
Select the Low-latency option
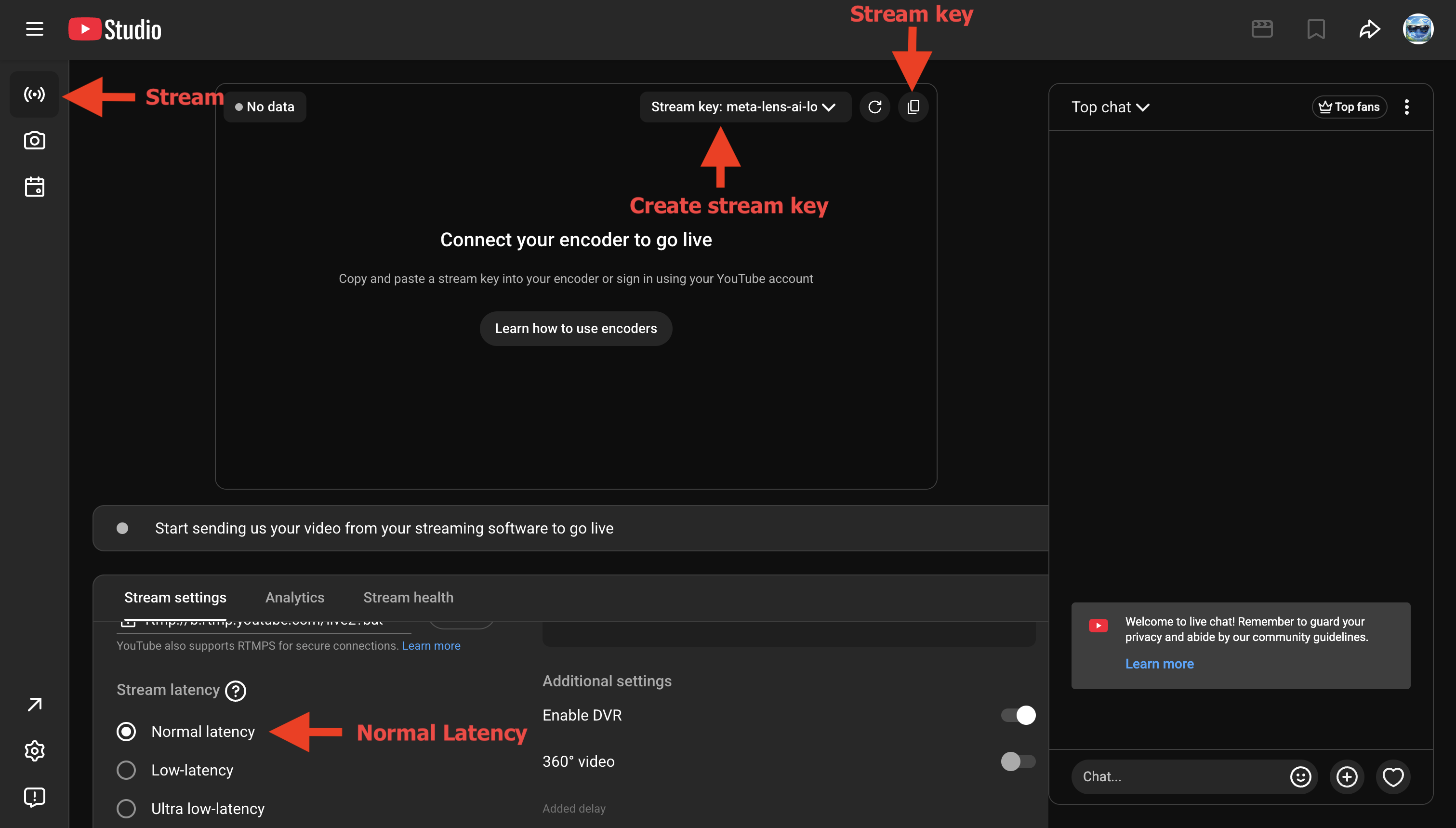tap(126, 769)
